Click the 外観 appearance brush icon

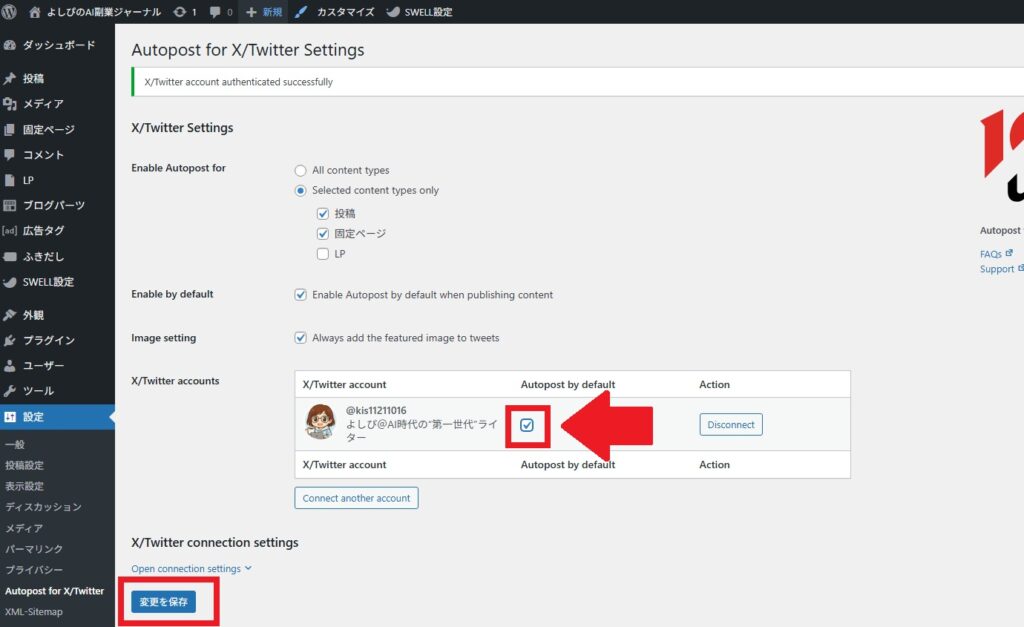click(x=10, y=315)
